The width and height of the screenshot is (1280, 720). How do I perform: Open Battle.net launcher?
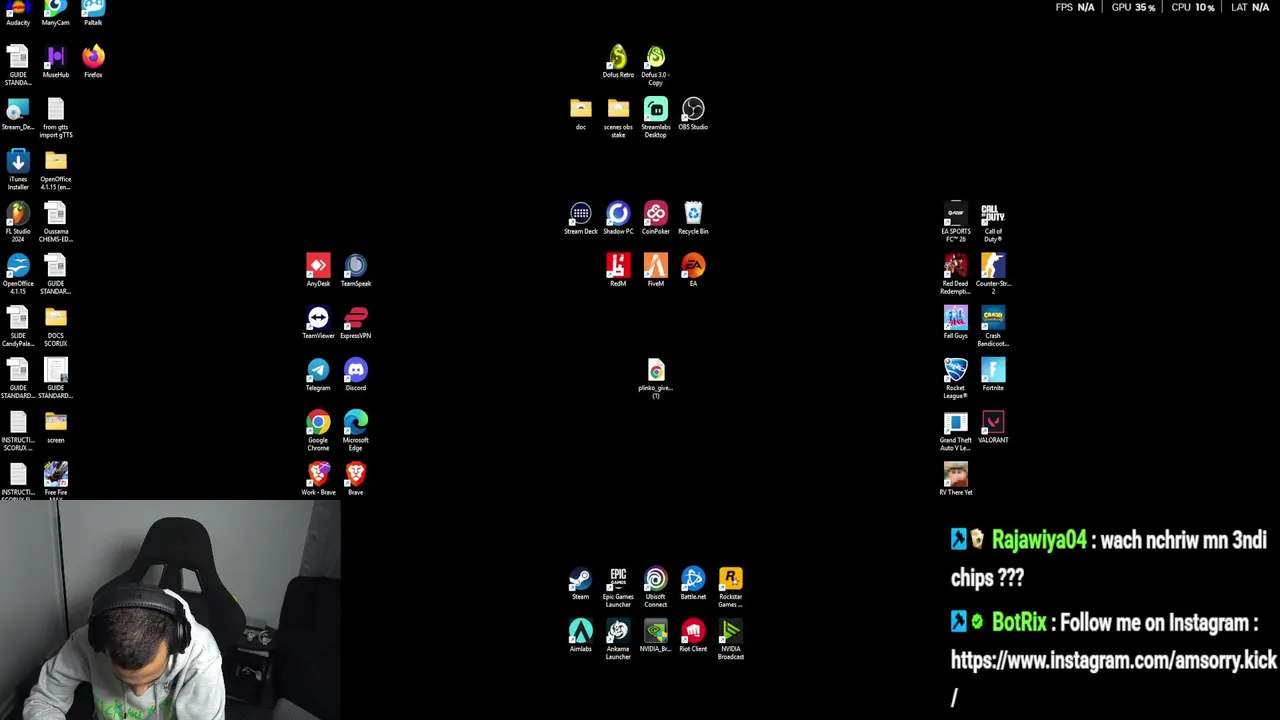(x=693, y=584)
